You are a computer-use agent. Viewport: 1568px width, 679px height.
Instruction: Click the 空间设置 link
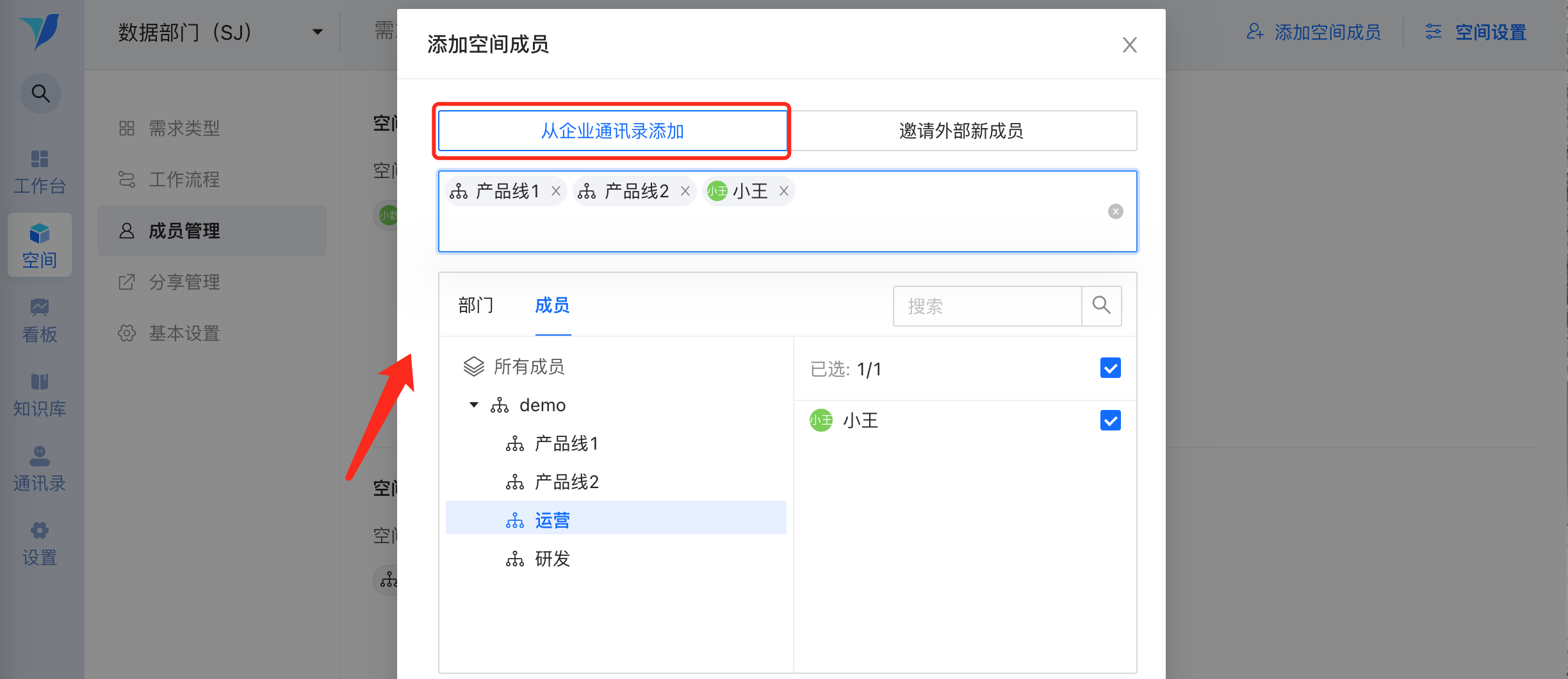[1490, 32]
